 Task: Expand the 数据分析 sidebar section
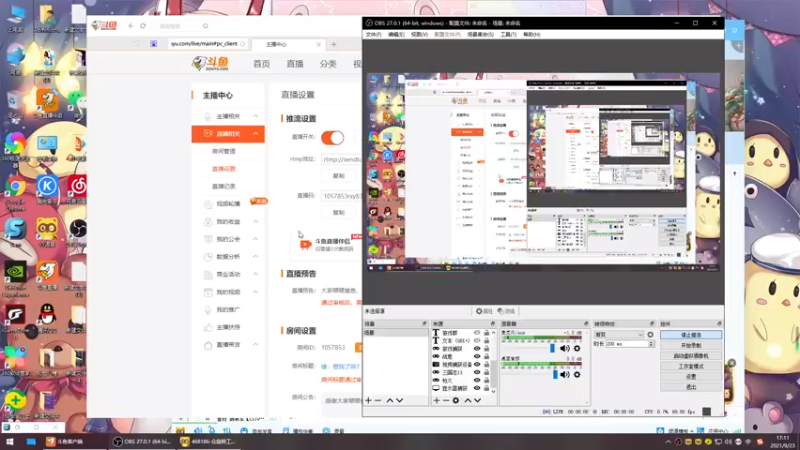click(x=256, y=257)
